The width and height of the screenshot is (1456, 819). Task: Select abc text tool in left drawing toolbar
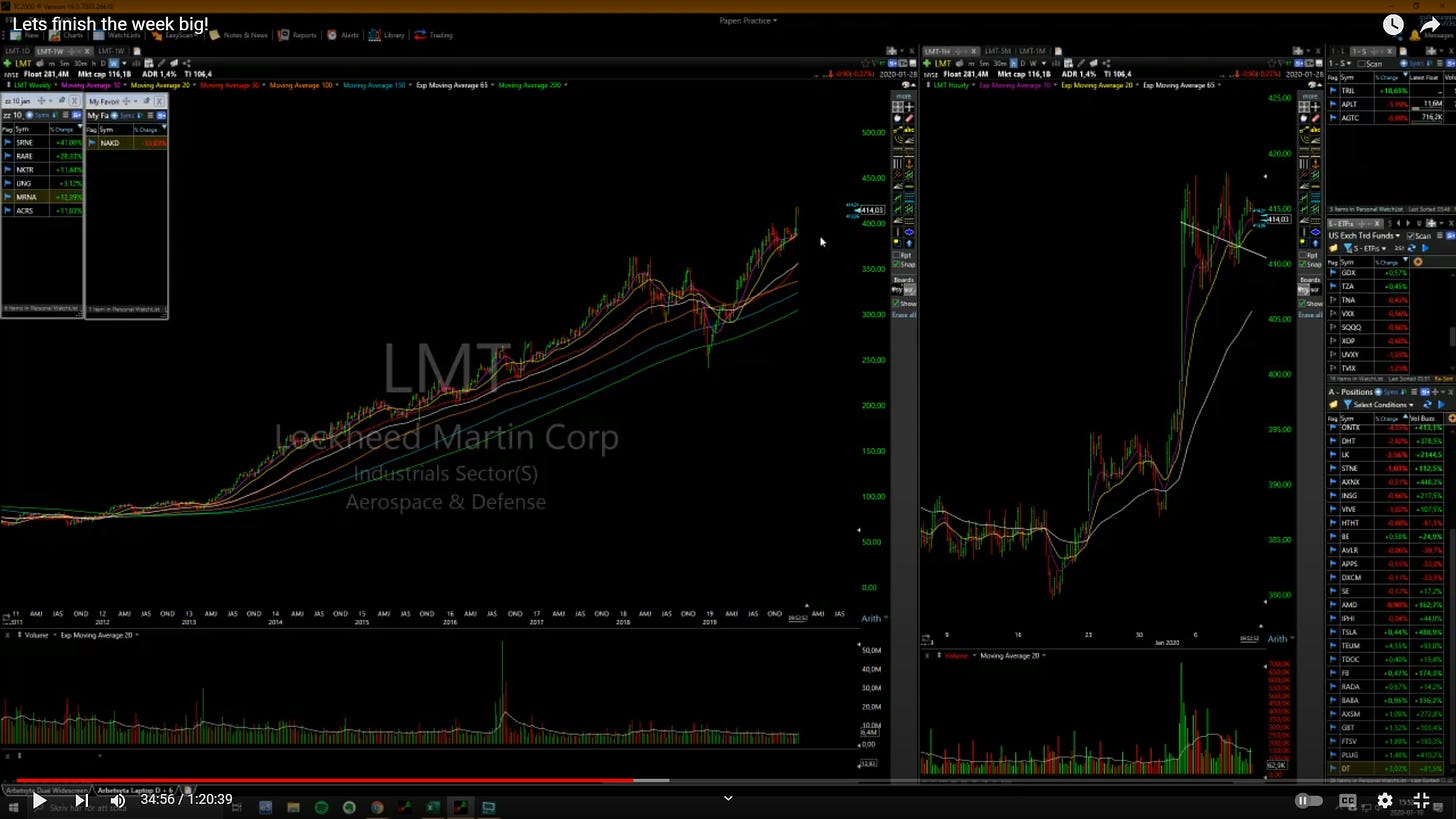click(909, 130)
